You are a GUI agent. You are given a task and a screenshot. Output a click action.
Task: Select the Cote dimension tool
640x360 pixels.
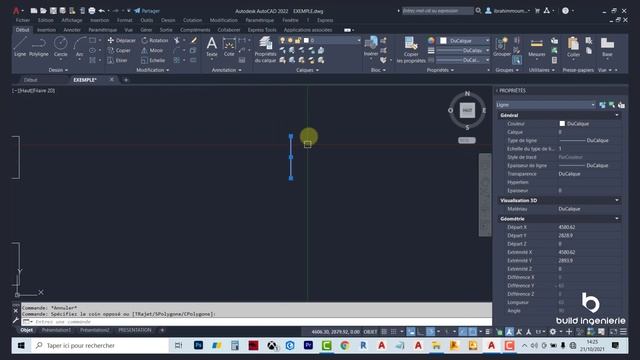click(229, 47)
